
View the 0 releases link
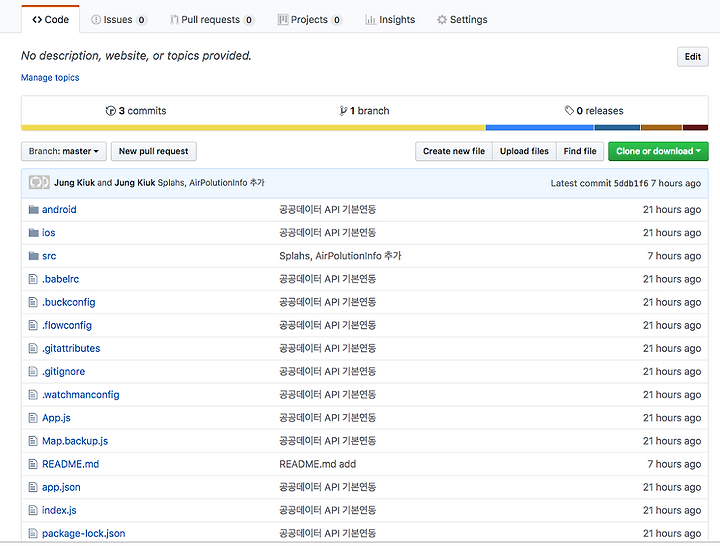coord(594,111)
